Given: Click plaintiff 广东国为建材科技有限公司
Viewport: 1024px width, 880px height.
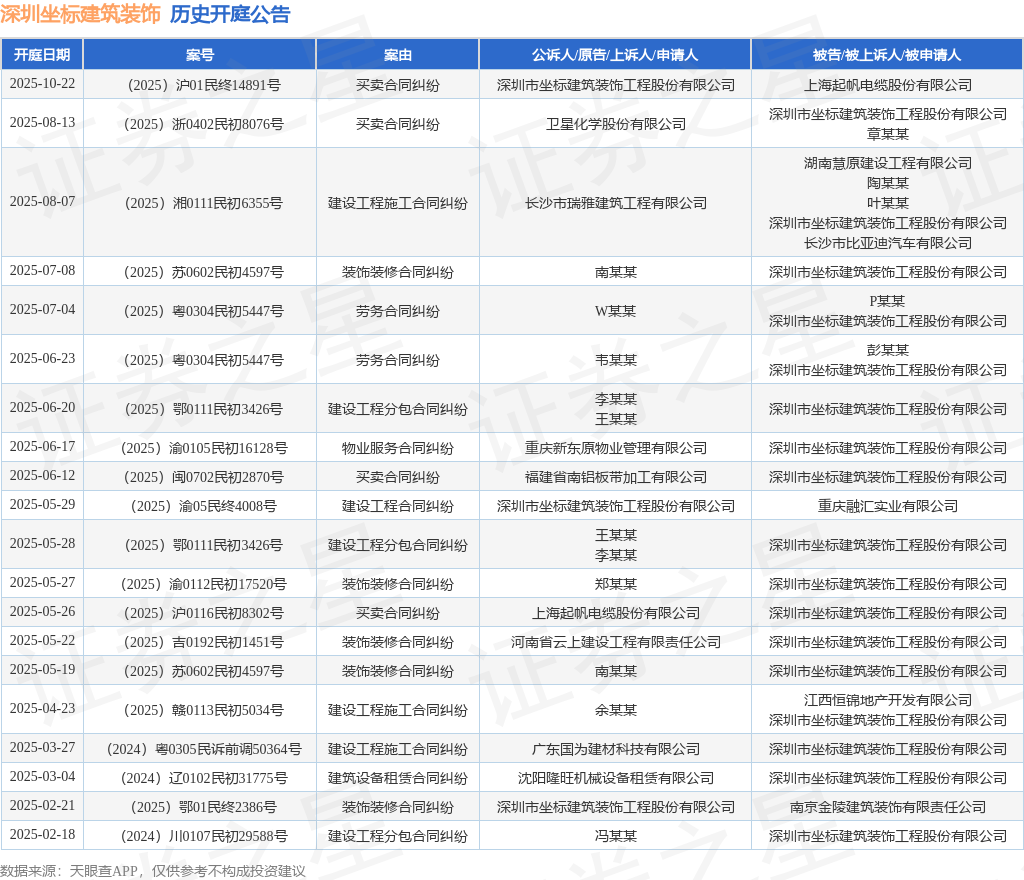Looking at the screenshot, I should pos(616,749).
